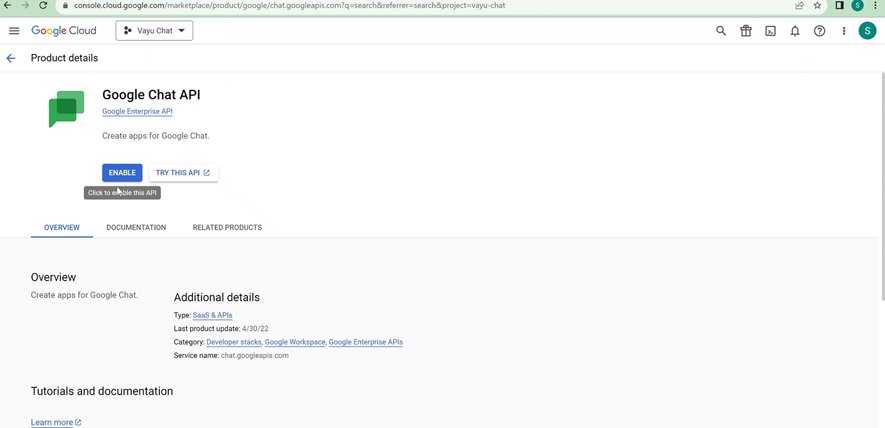Click the page vertical scrollbar
885x428 pixels.
coord(882,186)
